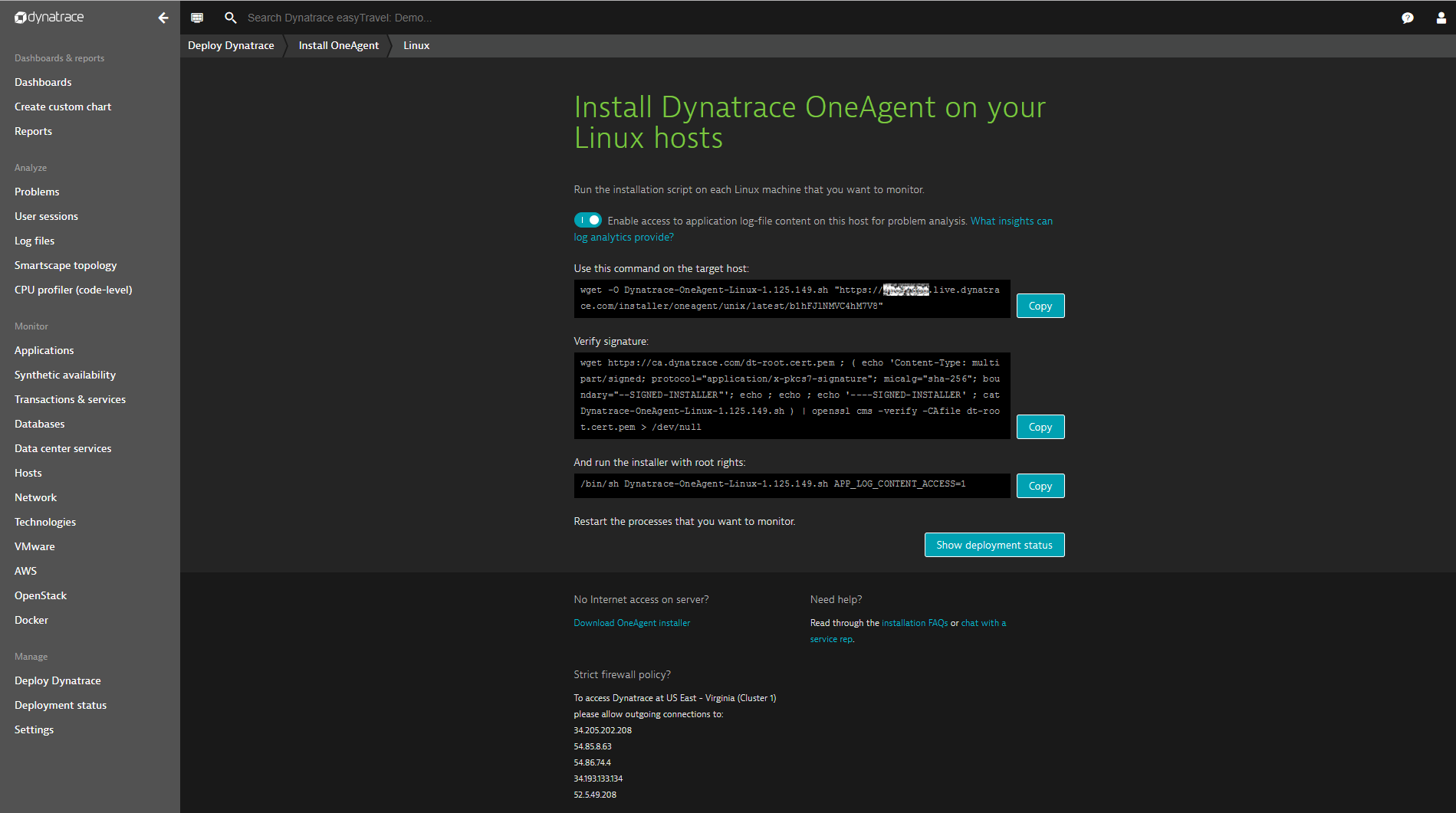This screenshot has width=1456, height=813.
Task: Copy the wget download command
Action: 1040,306
